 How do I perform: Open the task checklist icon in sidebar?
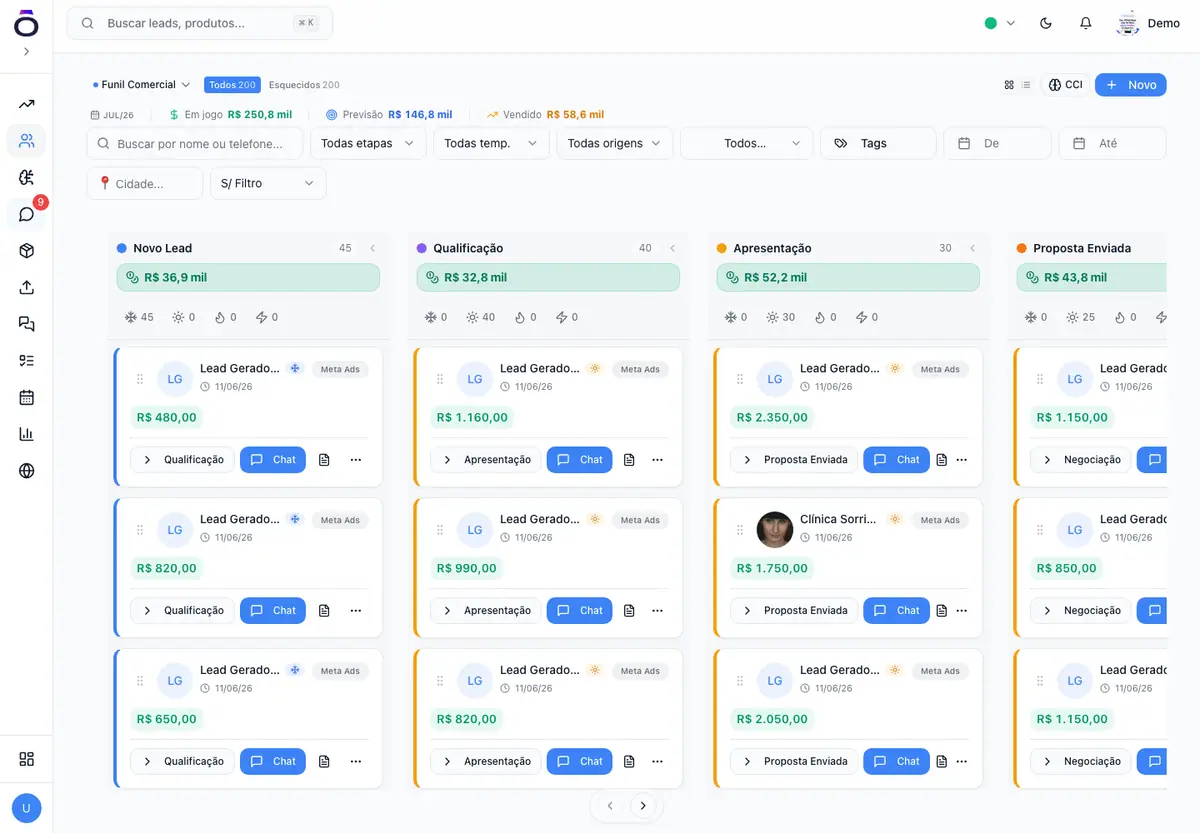26,361
